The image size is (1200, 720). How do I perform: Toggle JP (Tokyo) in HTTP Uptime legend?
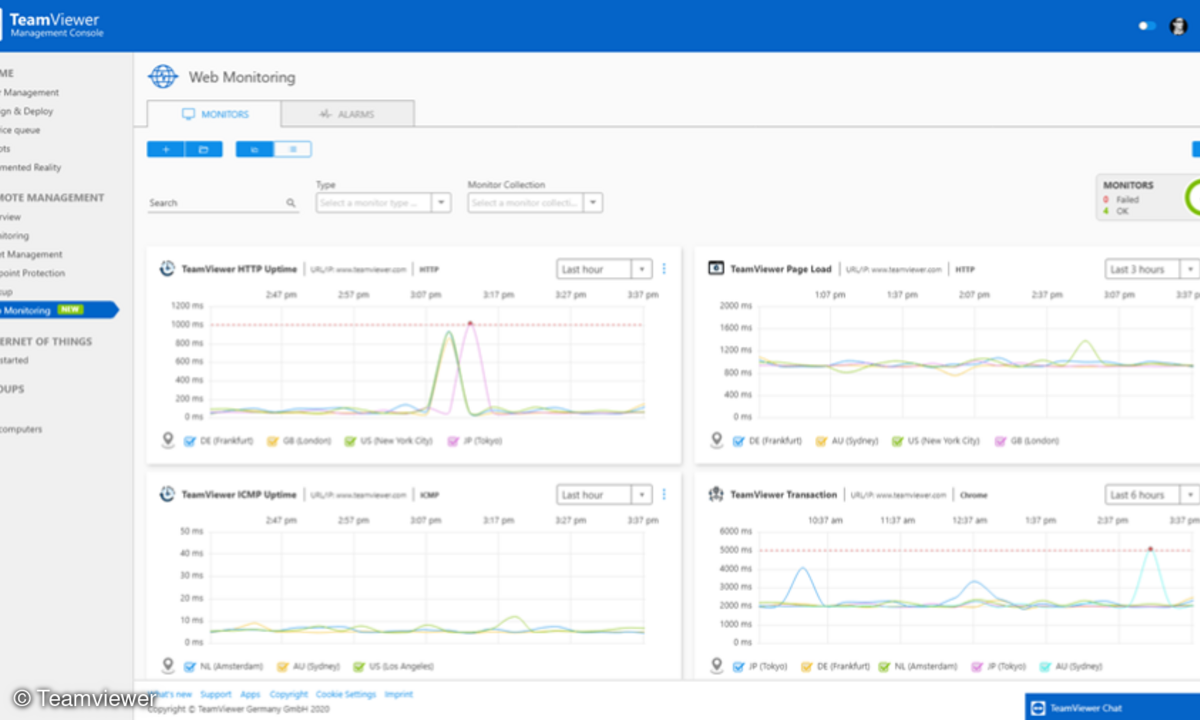pyautogui.click(x=454, y=441)
